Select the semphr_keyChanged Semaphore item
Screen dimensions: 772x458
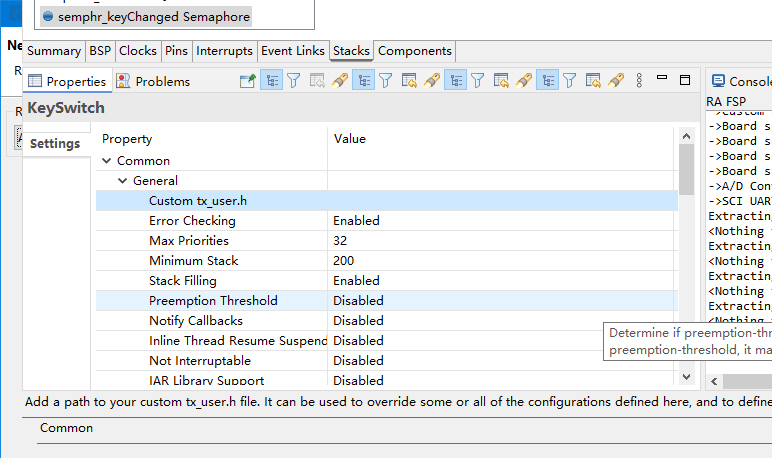tap(146, 16)
